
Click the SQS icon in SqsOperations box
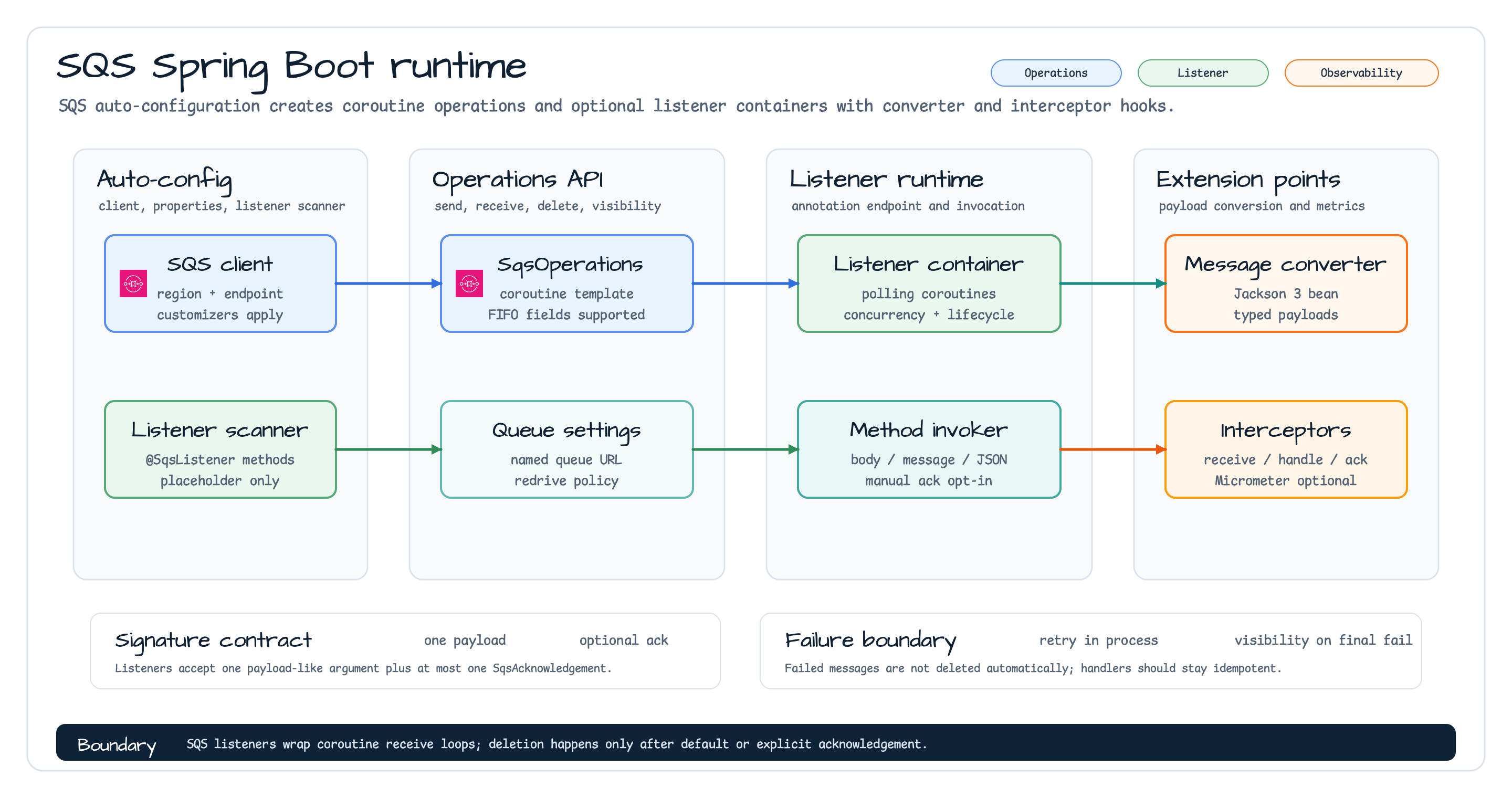469,283
